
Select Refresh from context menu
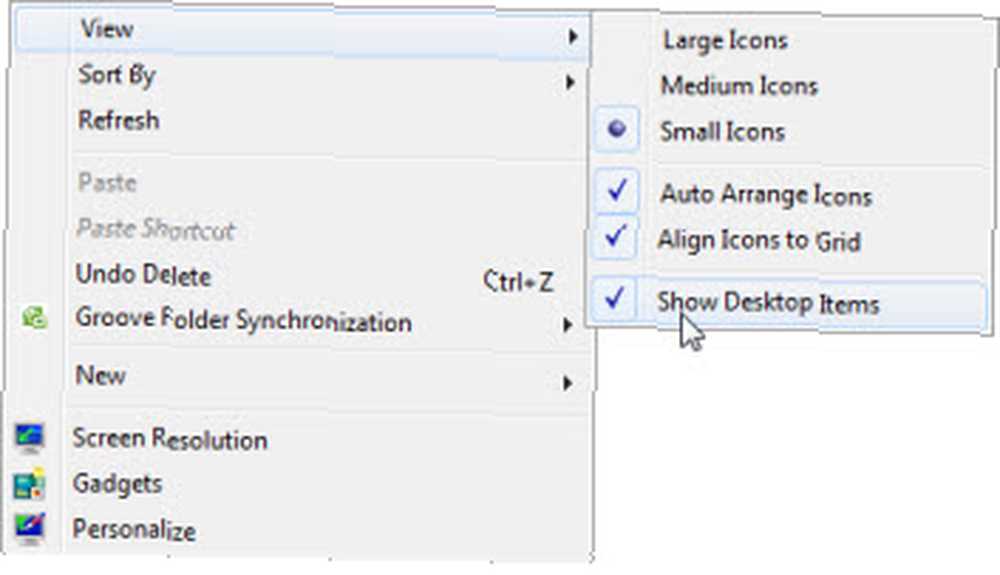coord(119,120)
